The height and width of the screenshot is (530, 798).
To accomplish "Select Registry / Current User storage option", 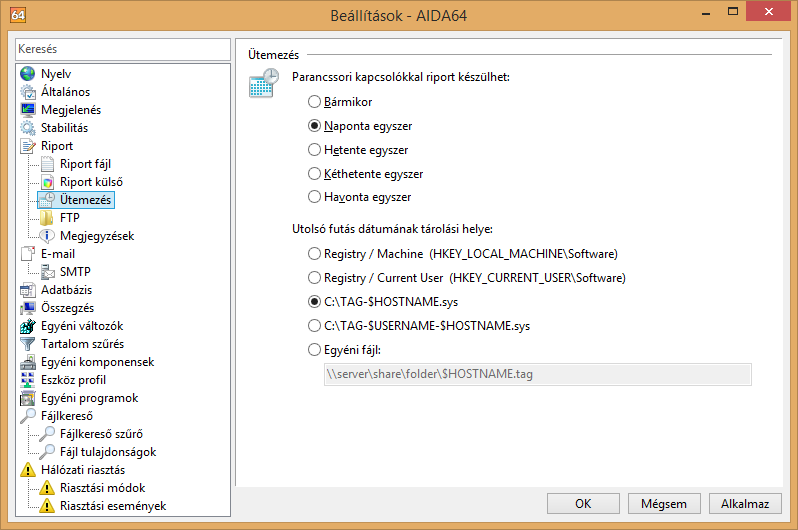I will [315, 277].
